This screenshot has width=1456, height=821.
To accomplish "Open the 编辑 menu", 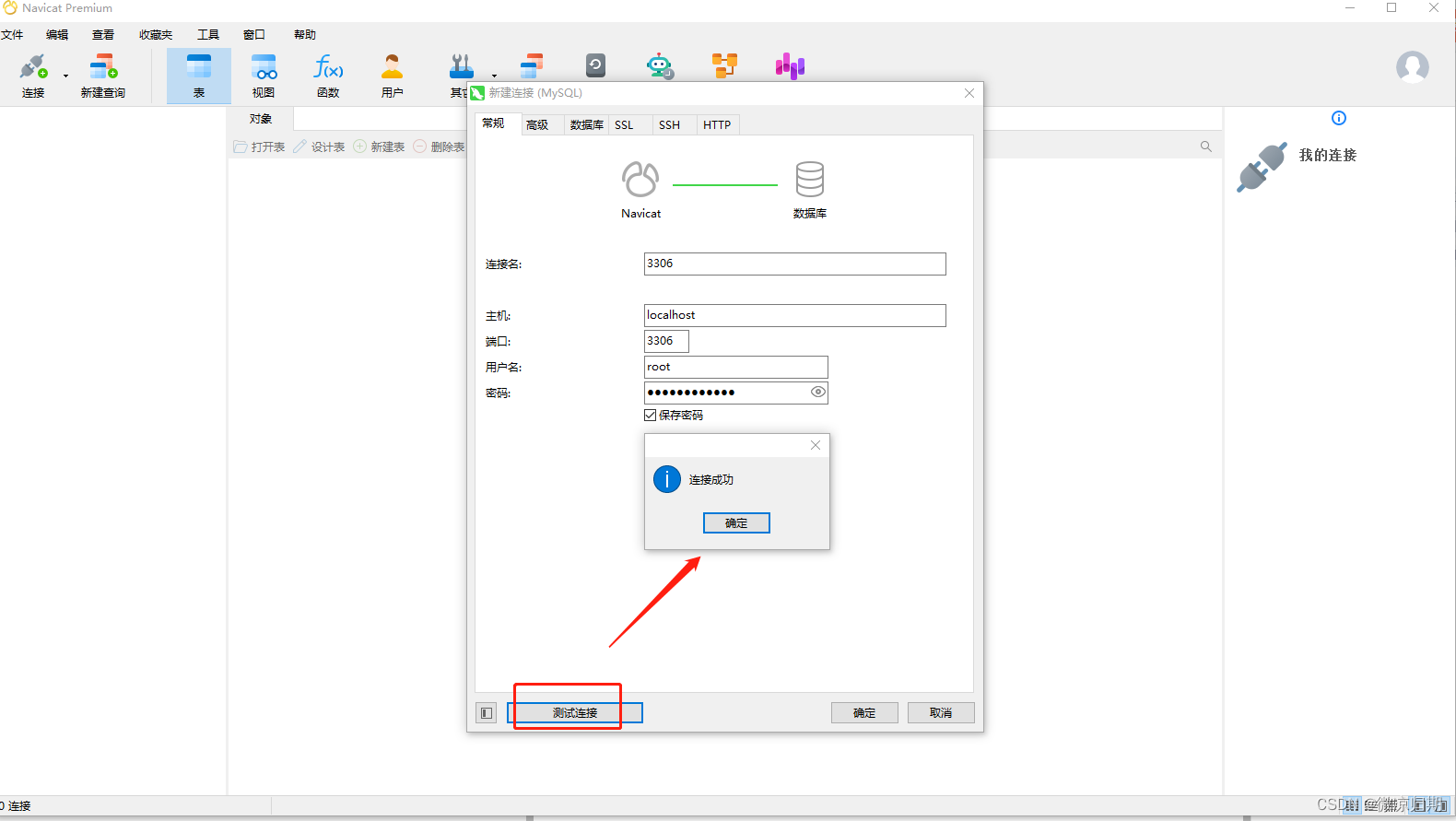I will pos(57,35).
